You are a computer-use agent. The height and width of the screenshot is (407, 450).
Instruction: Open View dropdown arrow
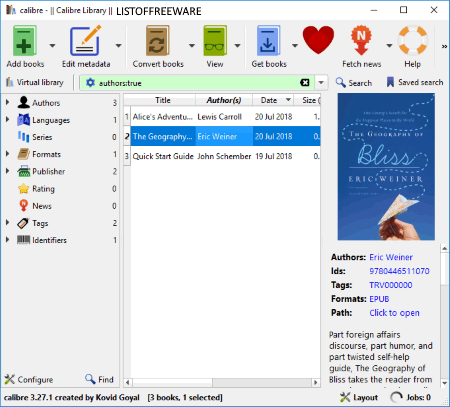pyautogui.click(x=237, y=45)
